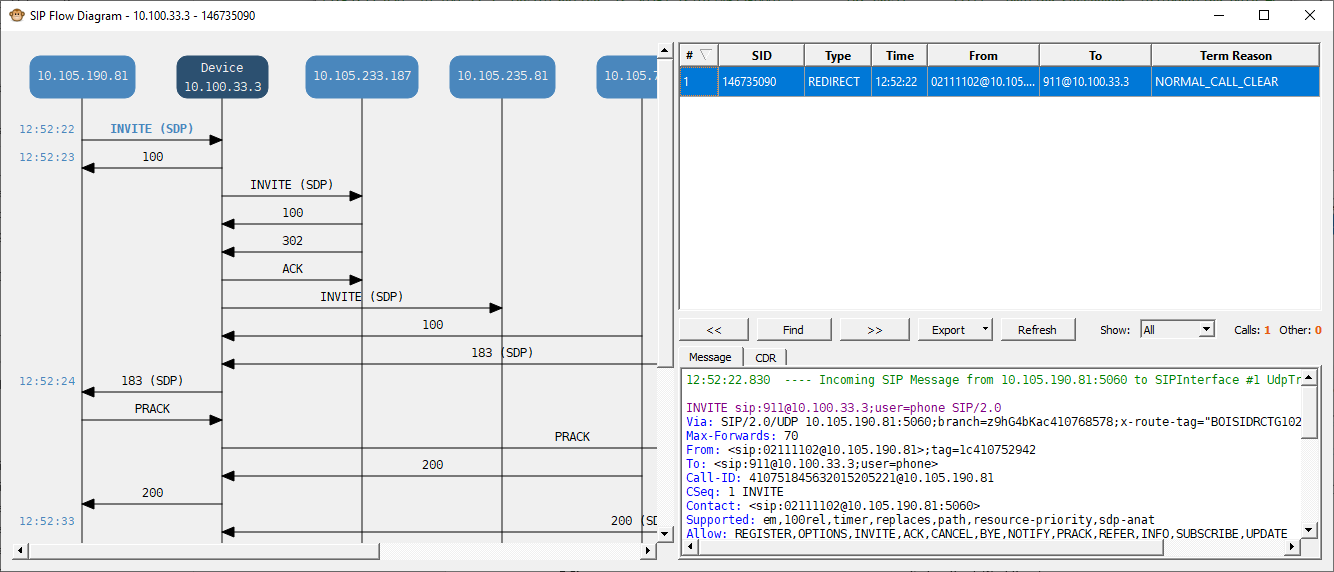Screen dimensions: 1334x572
Task: Select the 302 redirect message in diagram
Action: pyautogui.click(x=292, y=241)
